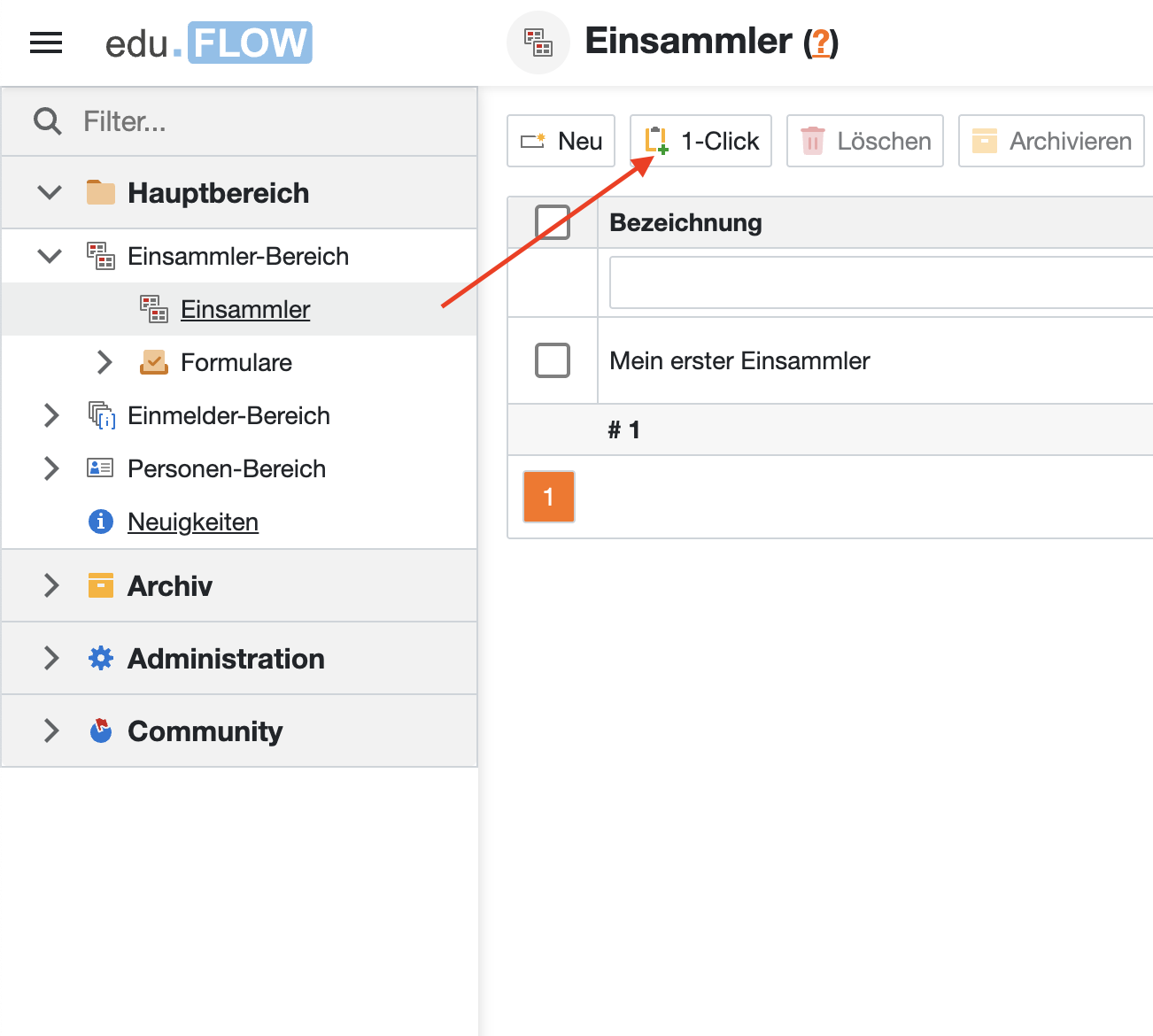The width and height of the screenshot is (1153, 1036).
Task: Expand the Personen-Bereich node
Action: [51, 468]
